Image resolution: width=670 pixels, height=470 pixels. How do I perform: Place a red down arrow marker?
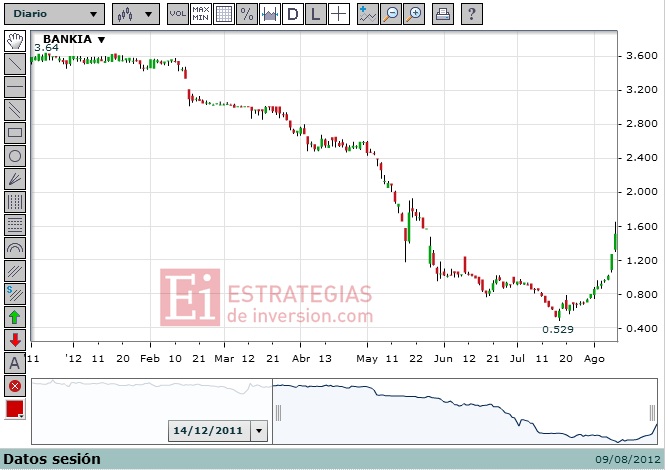(15, 341)
